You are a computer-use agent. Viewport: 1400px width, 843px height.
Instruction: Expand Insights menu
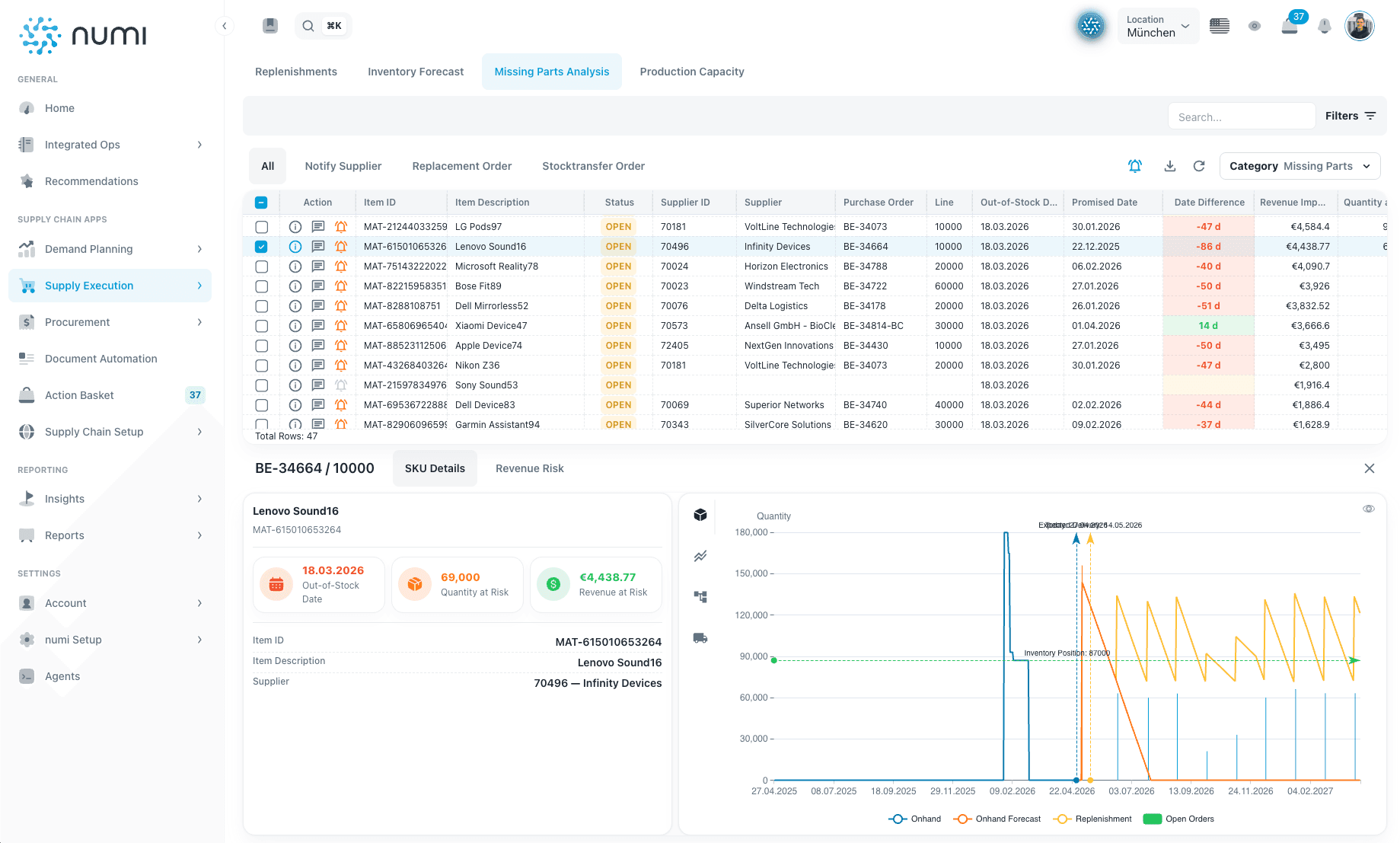111,499
